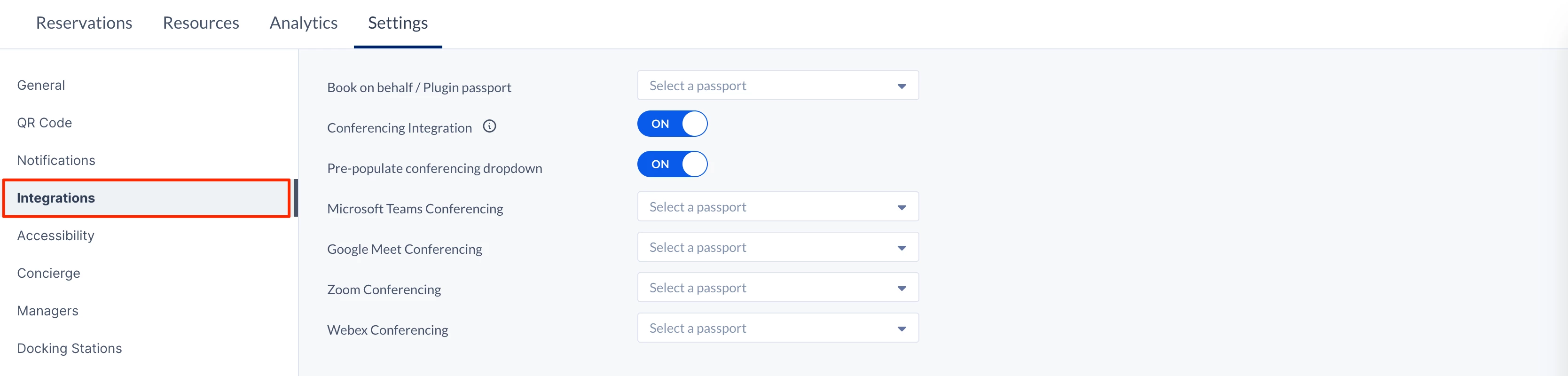Open the Google Meet Conferencing passport dropdown
Image resolution: width=1568 pixels, height=376 pixels.
(777, 248)
